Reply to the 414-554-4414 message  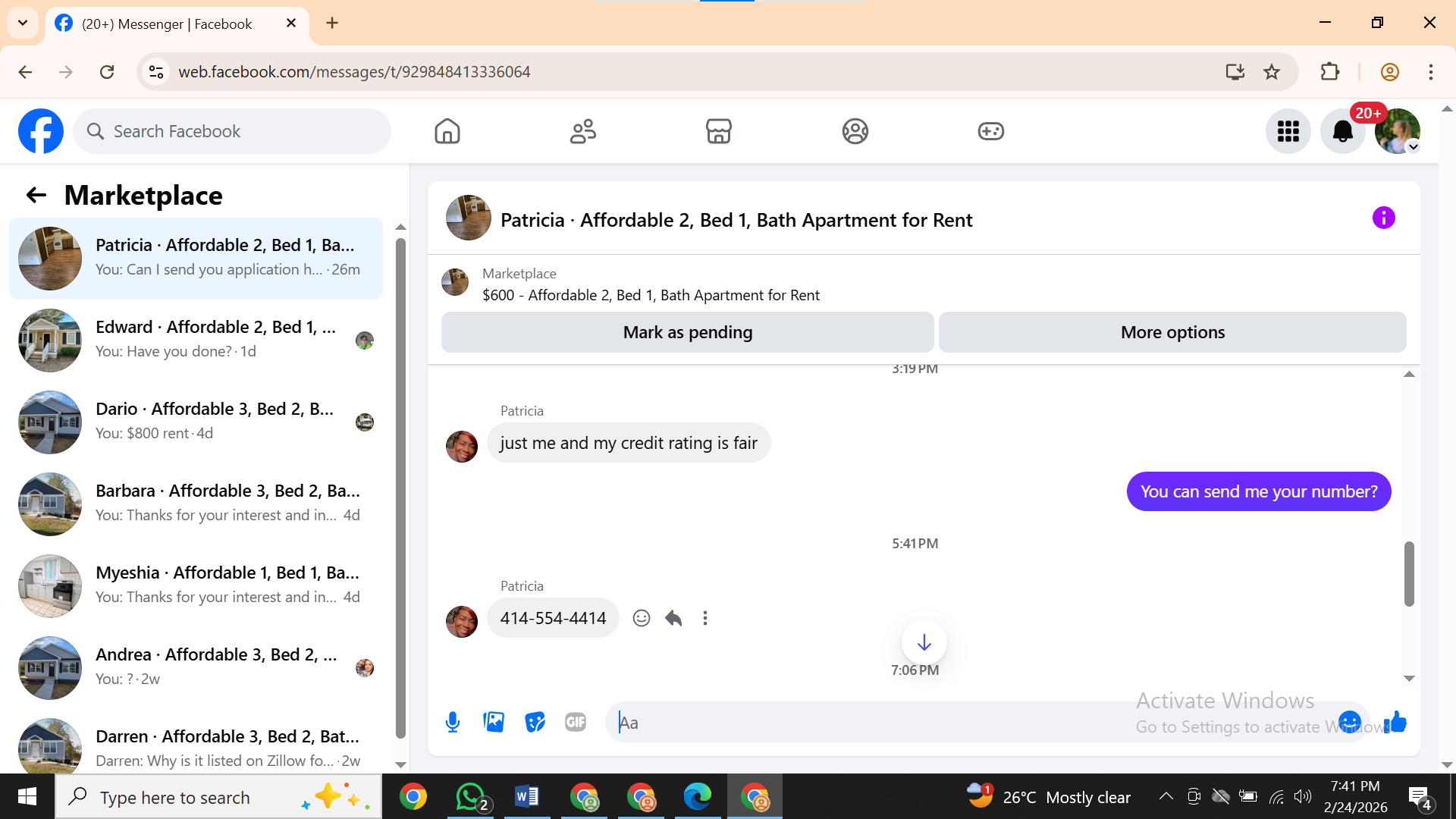click(673, 618)
